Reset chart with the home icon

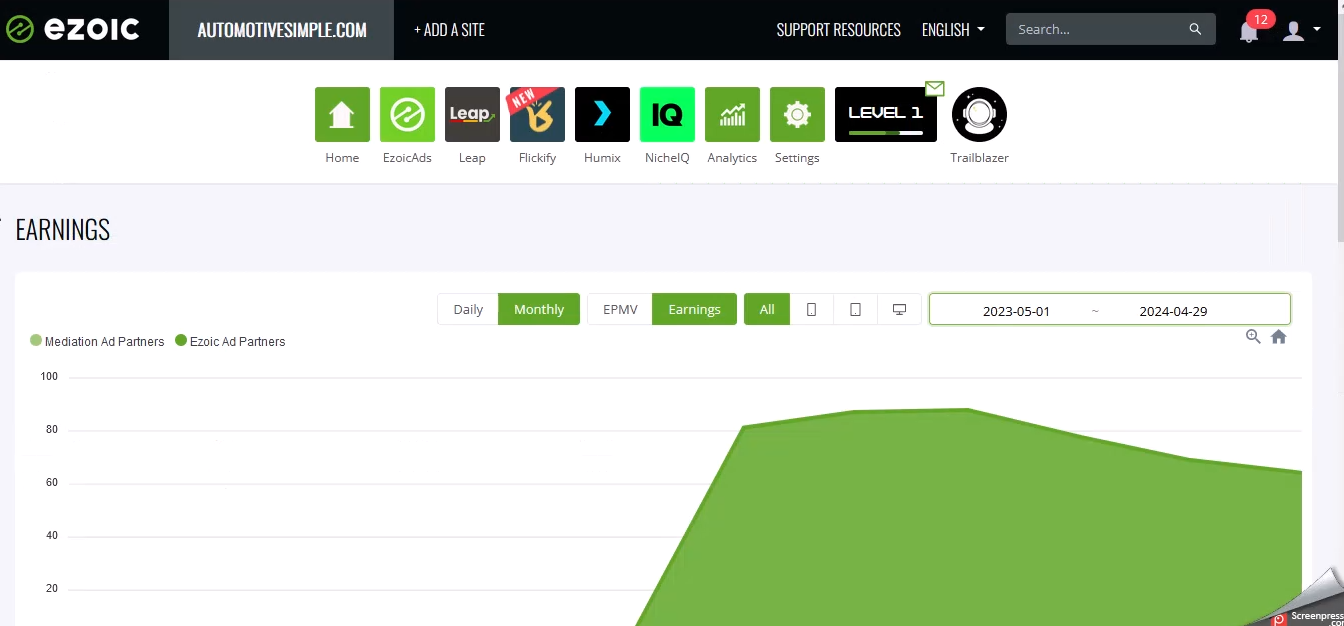(1278, 337)
